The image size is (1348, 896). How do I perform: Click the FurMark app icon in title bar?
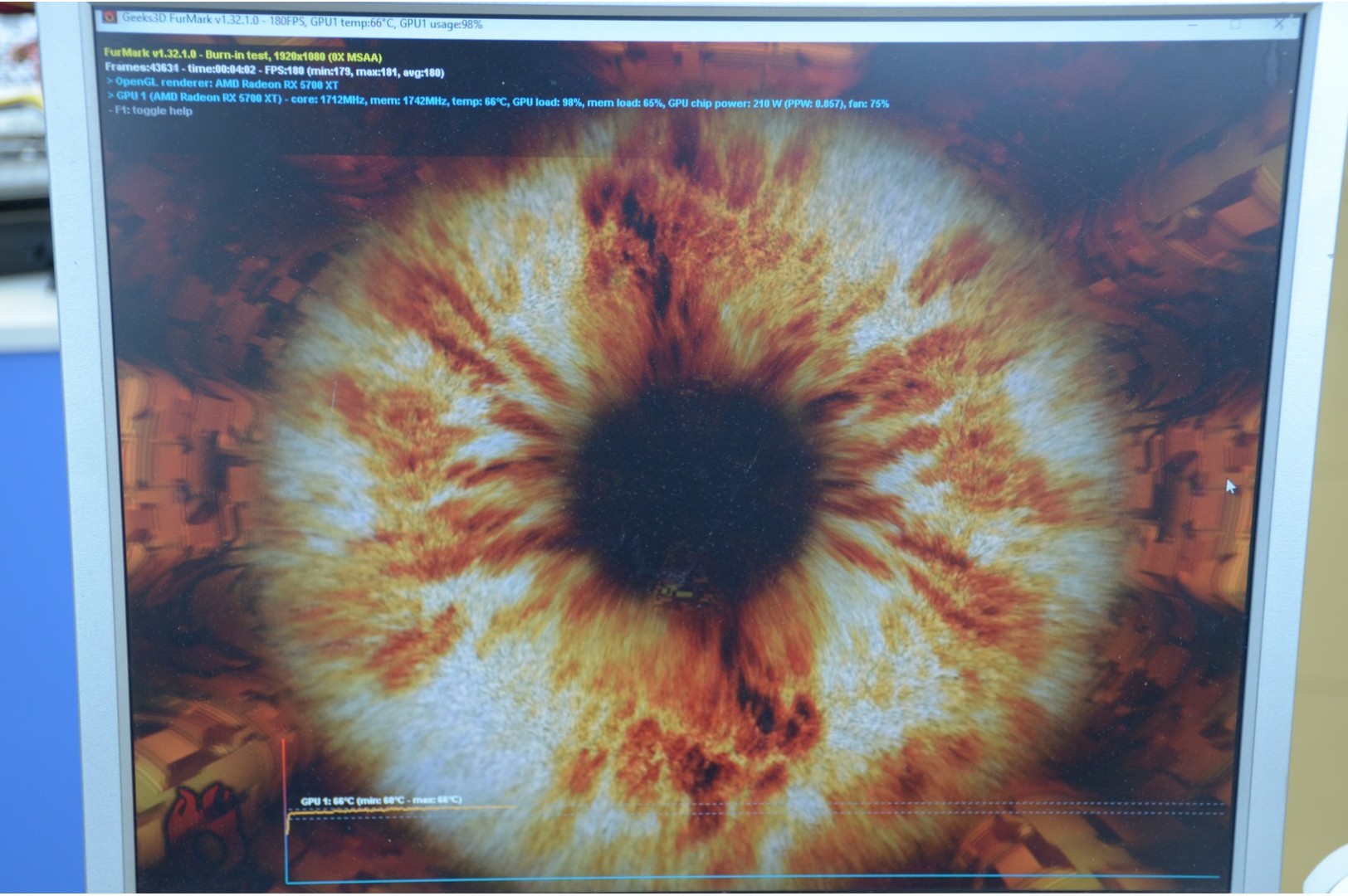click(110, 16)
